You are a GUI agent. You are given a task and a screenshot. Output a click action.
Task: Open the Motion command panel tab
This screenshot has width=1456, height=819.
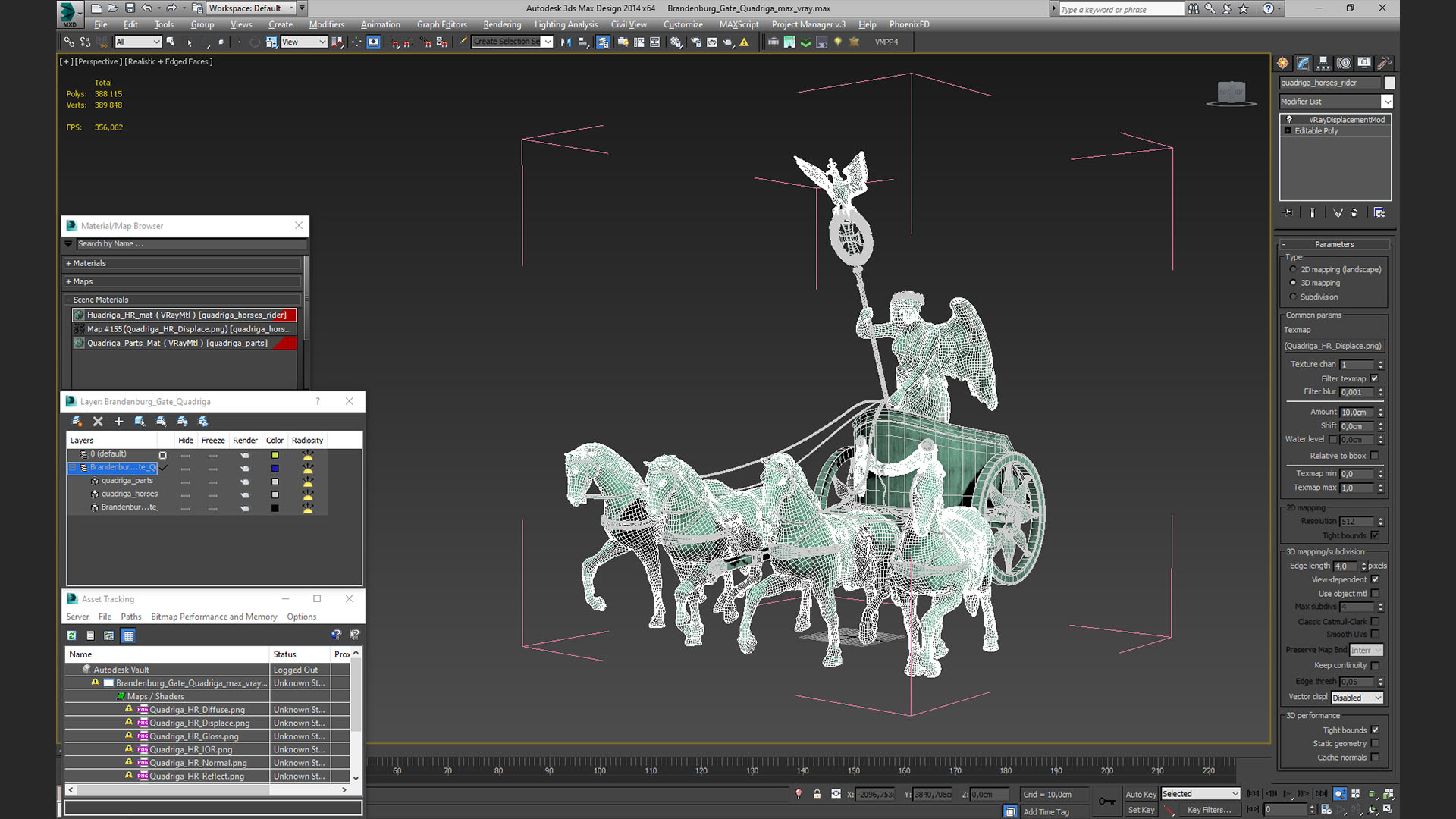click(x=1344, y=63)
